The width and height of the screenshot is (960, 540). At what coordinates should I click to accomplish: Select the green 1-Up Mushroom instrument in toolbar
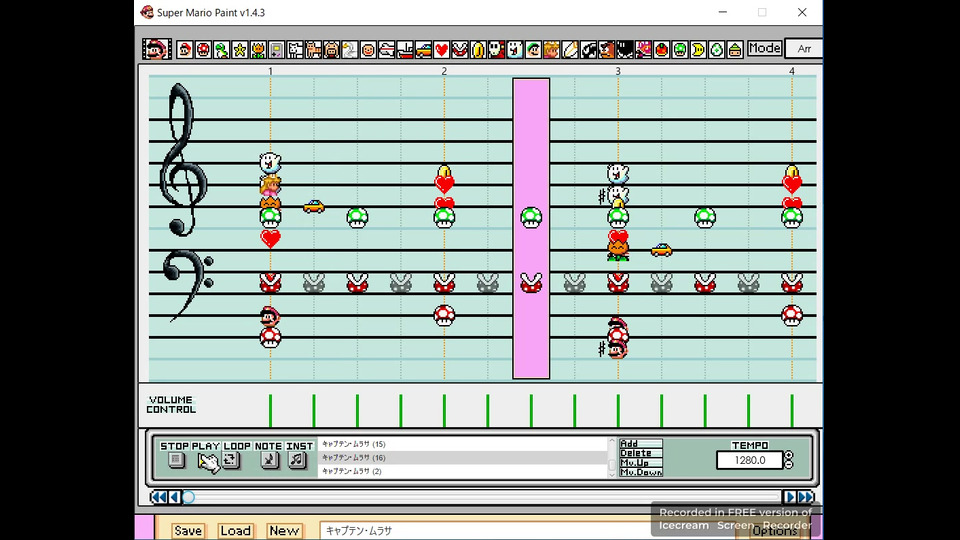[680, 50]
